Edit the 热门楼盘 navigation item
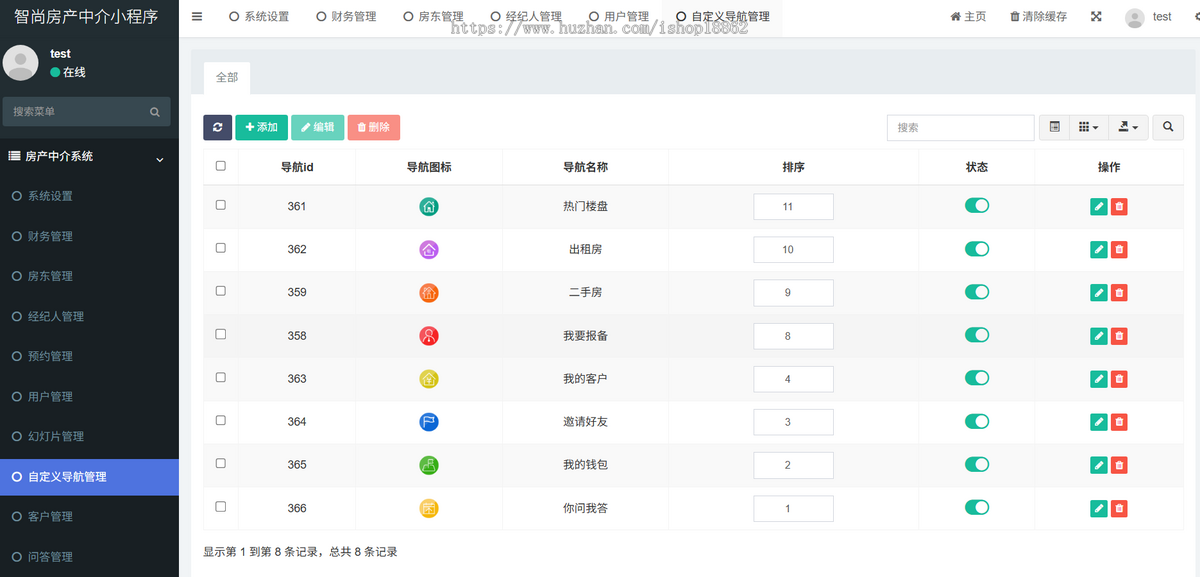Image resolution: width=1200 pixels, height=577 pixels. 1098,206
